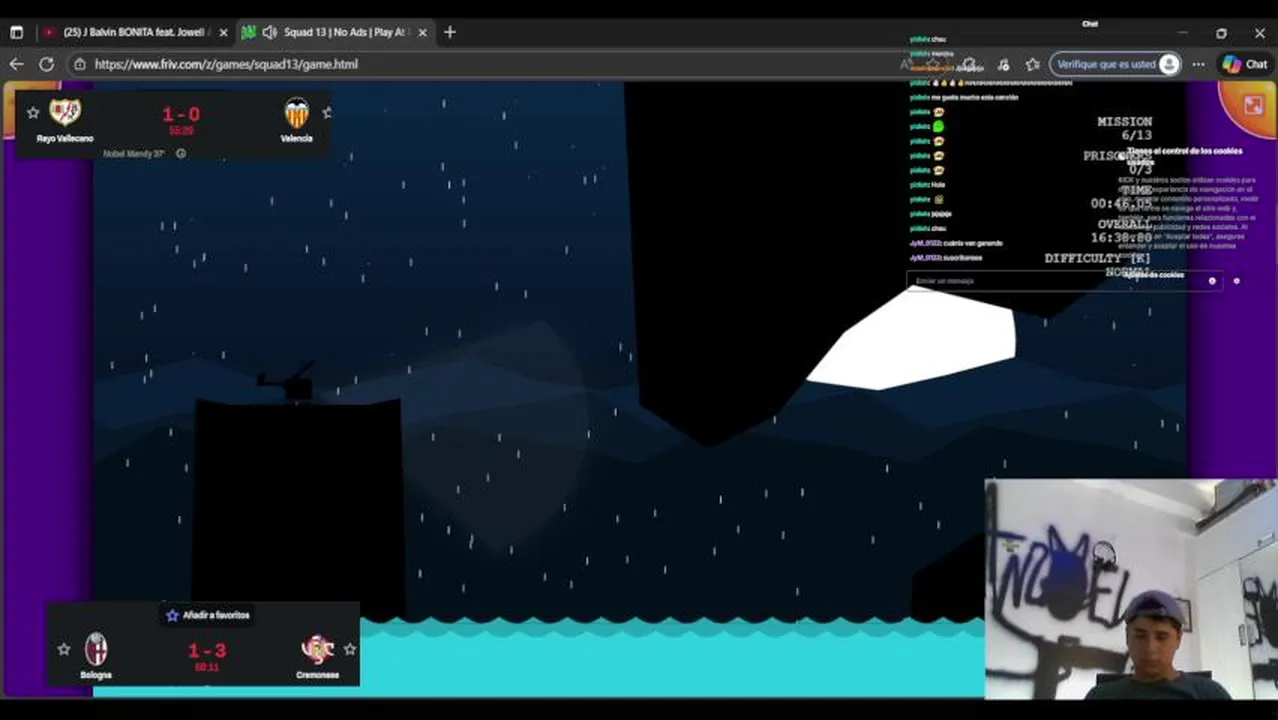Click the 'Verifique que es usted' profile button
The height and width of the screenshot is (720, 1278).
pyautogui.click(x=1117, y=64)
